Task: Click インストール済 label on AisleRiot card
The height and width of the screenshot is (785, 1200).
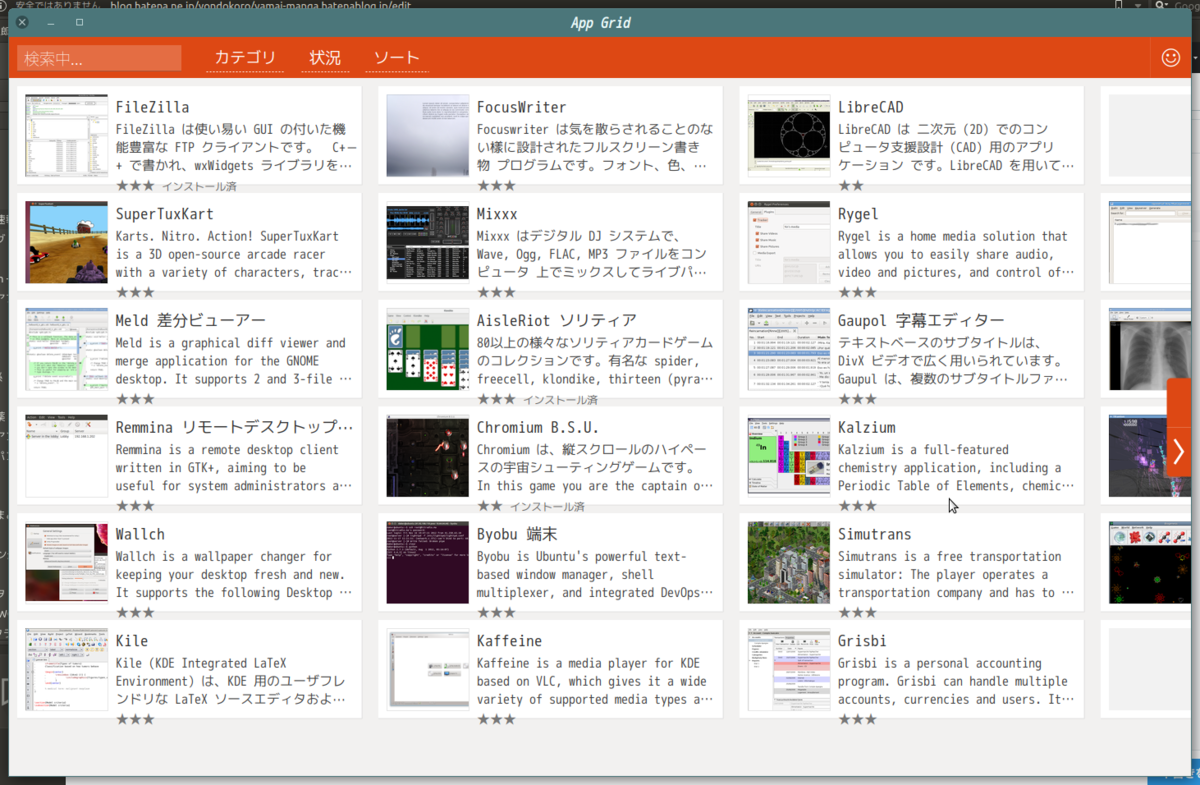Action: pyautogui.click(x=560, y=400)
